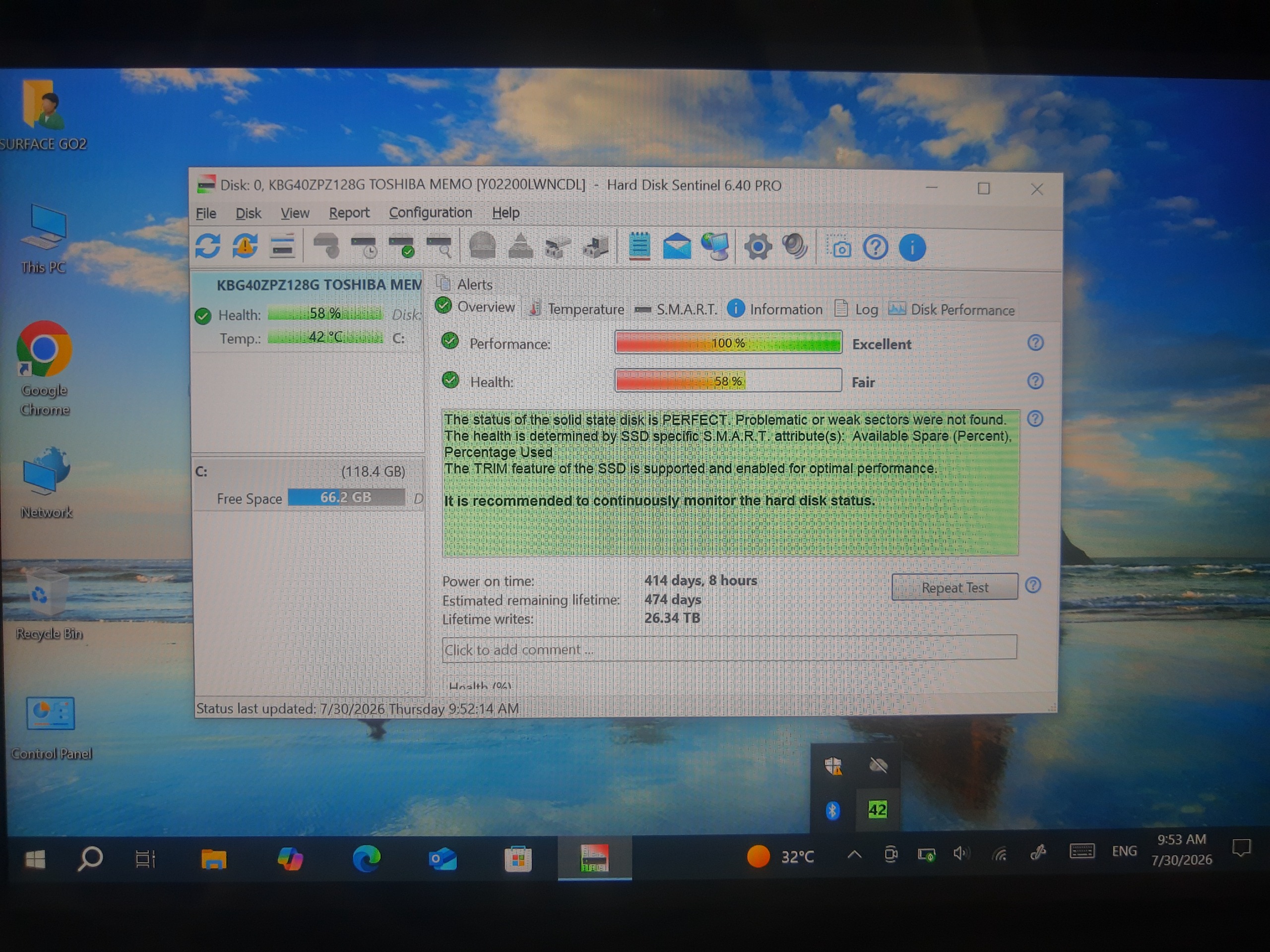Click the help icon beside Performance Excellent
The image size is (1270, 952).
click(x=1034, y=343)
